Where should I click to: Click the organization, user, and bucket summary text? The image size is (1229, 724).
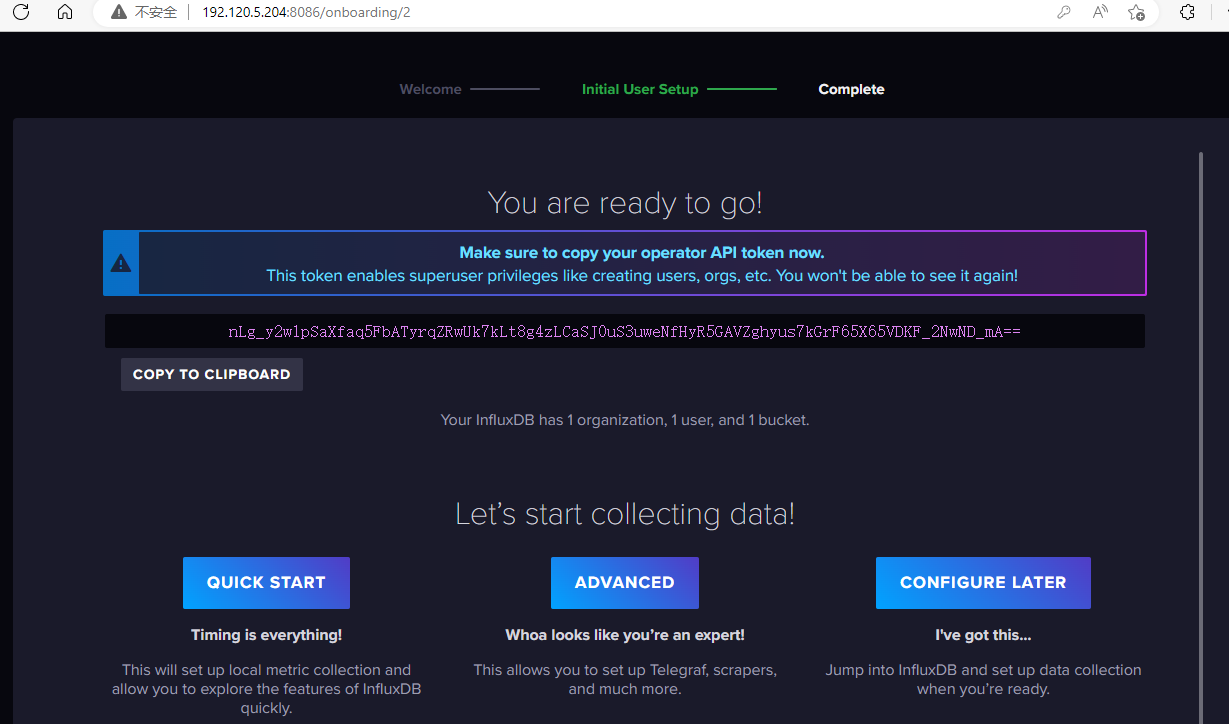[625, 420]
